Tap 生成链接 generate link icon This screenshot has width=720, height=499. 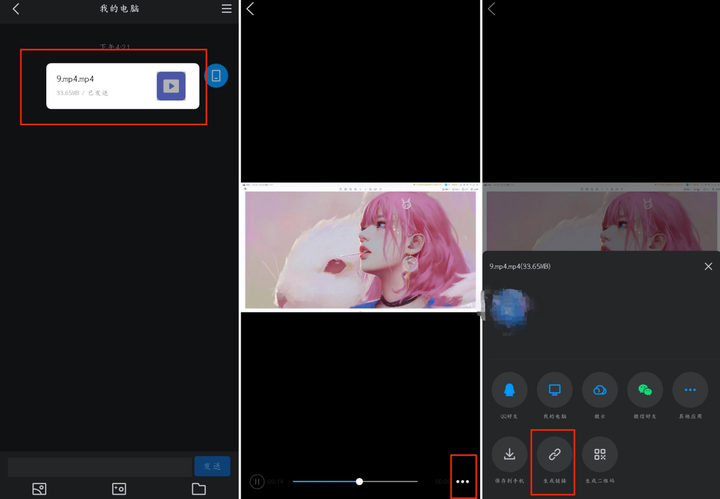point(555,454)
